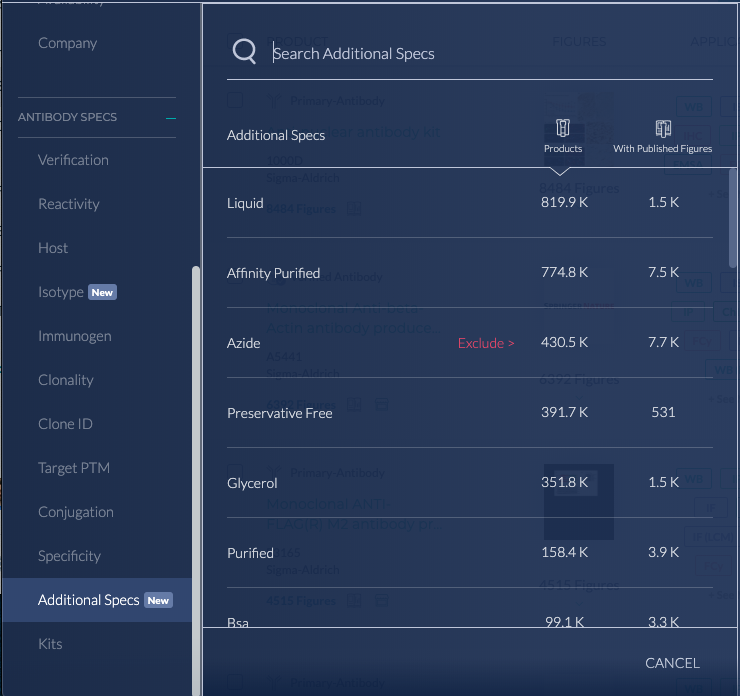Open the Company filter
Viewport: 740px width, 696px height.
pos(67,43)
